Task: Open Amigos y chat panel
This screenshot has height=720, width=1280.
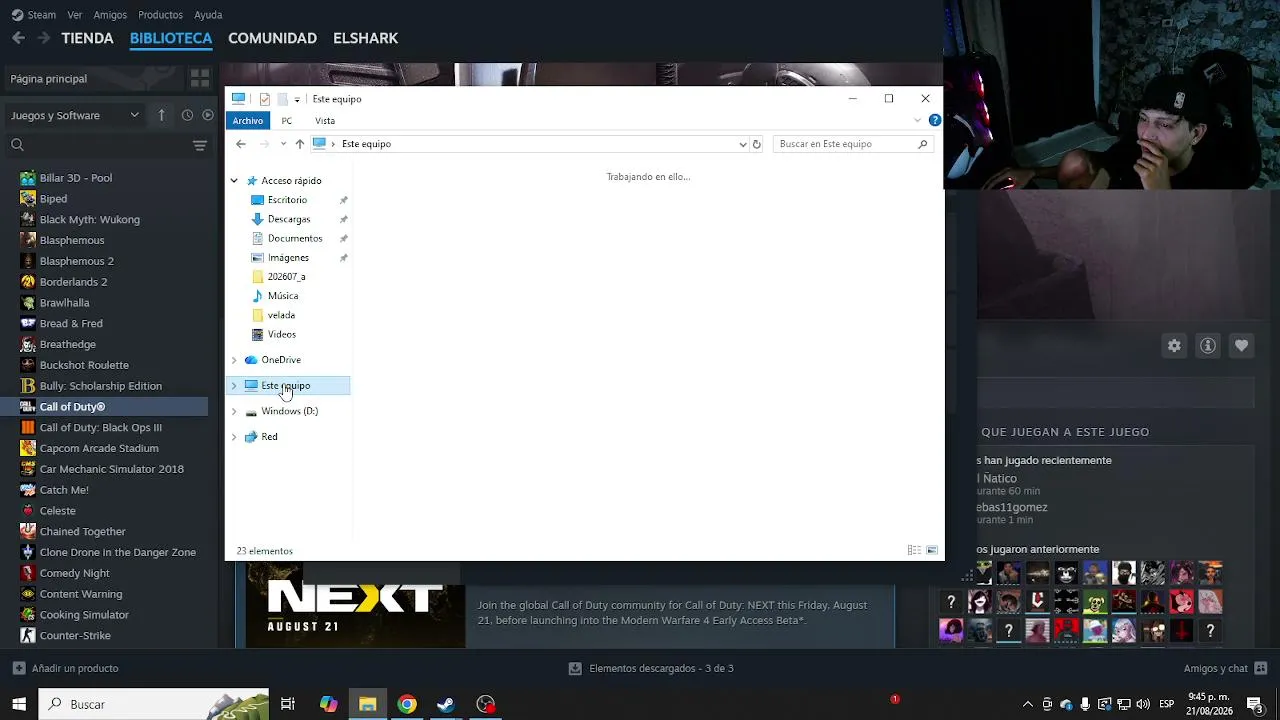Action: pos(1225,668)
